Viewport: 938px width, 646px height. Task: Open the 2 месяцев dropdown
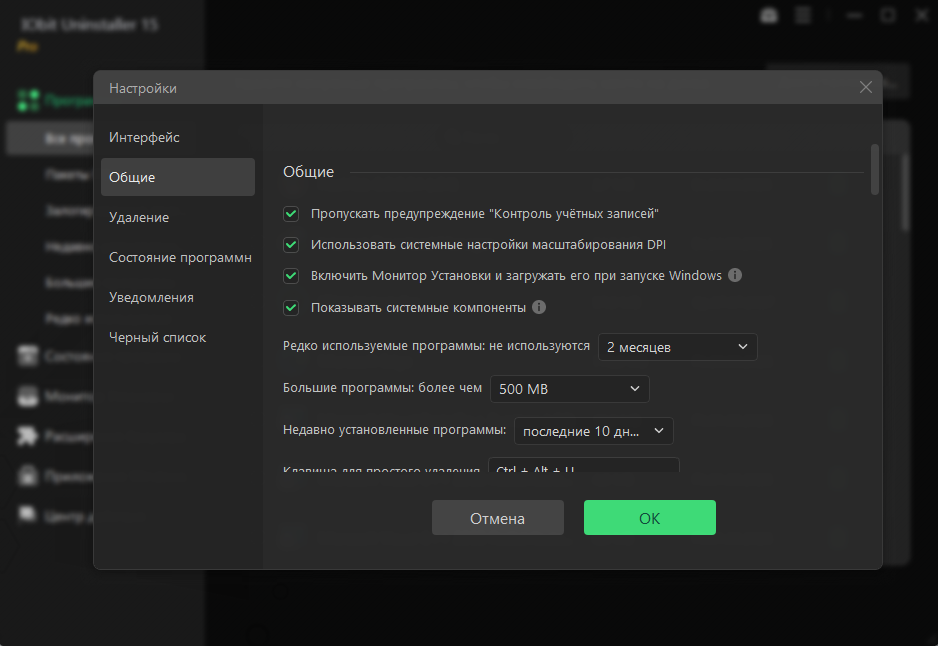point(678,347)
